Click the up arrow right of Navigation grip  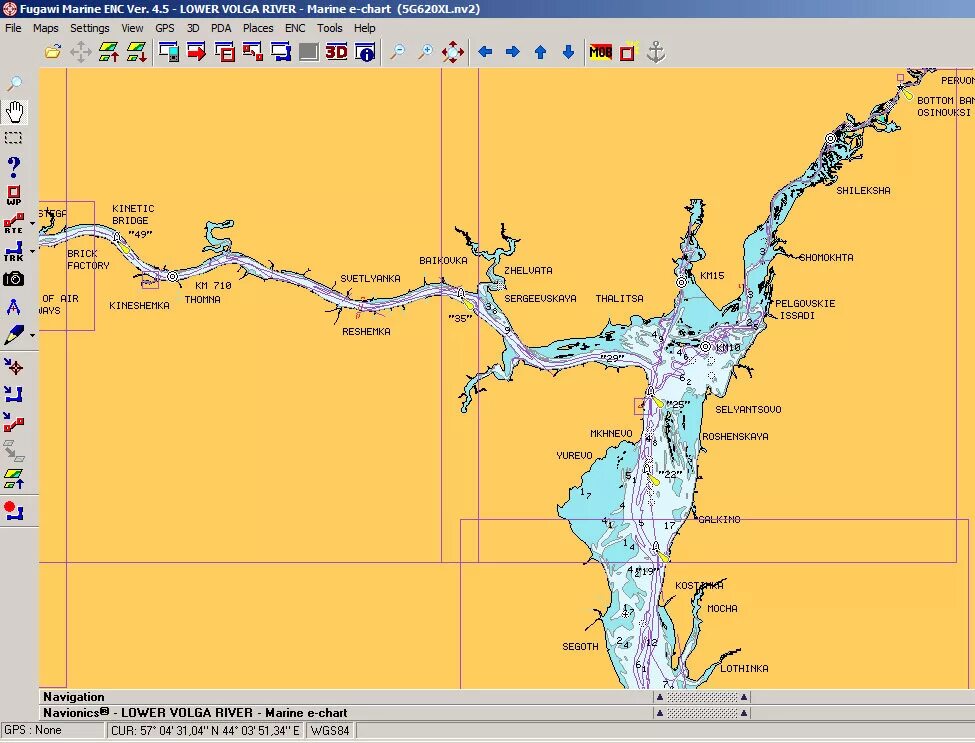pos(744,697)
